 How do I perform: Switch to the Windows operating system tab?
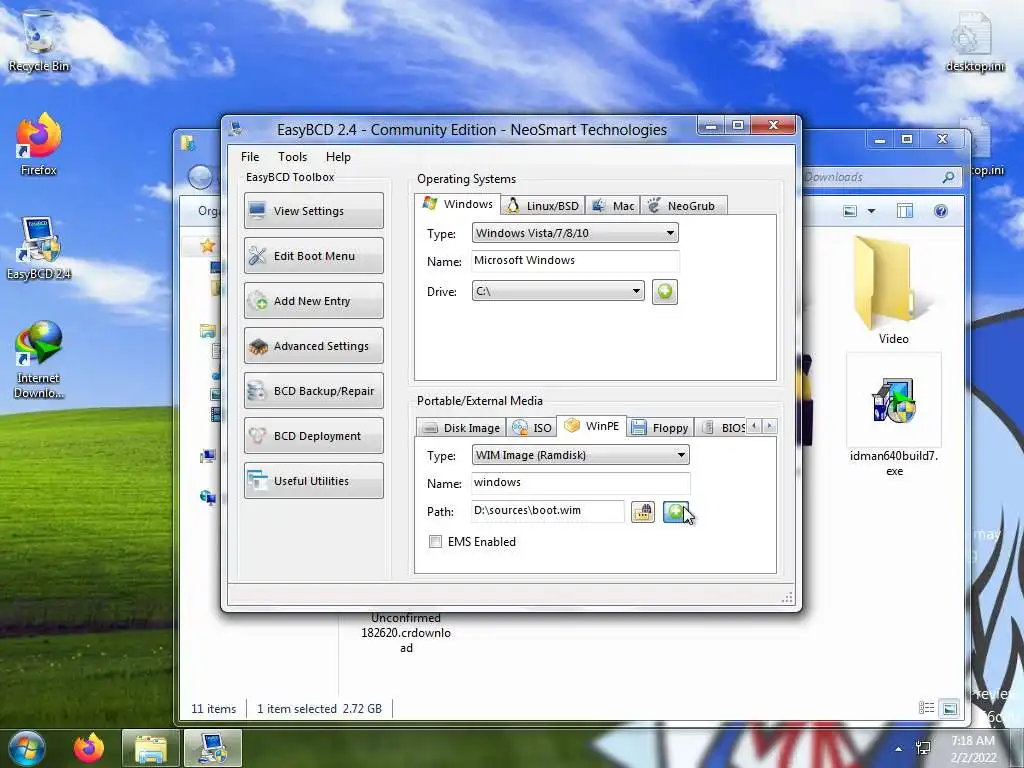pyautogui.click(x=458, y=204)
